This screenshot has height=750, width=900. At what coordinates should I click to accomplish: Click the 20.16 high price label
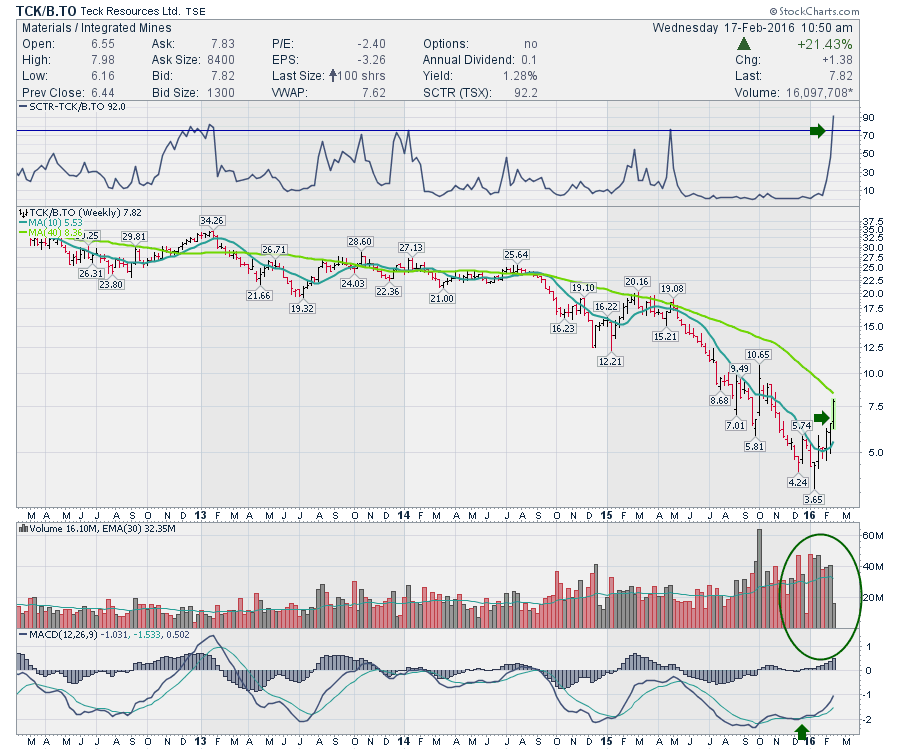[x=637, y=282]
